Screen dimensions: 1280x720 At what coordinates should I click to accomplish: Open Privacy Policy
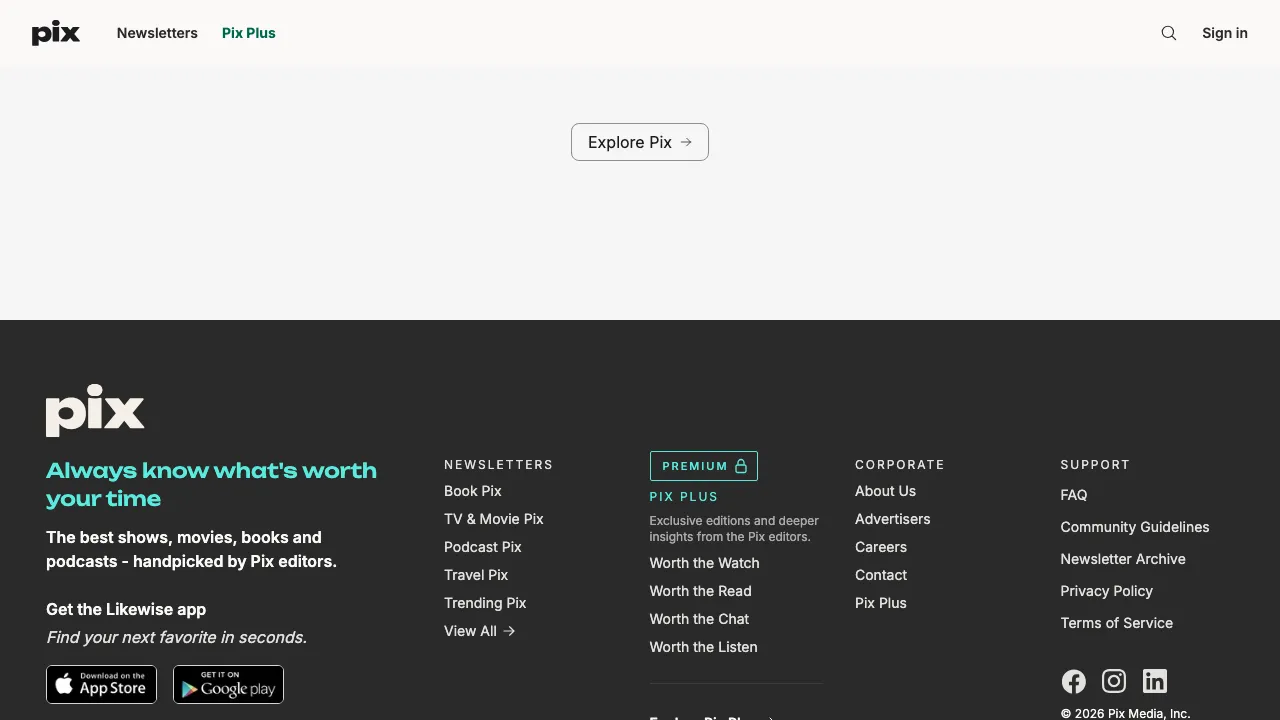(1107, 591)
